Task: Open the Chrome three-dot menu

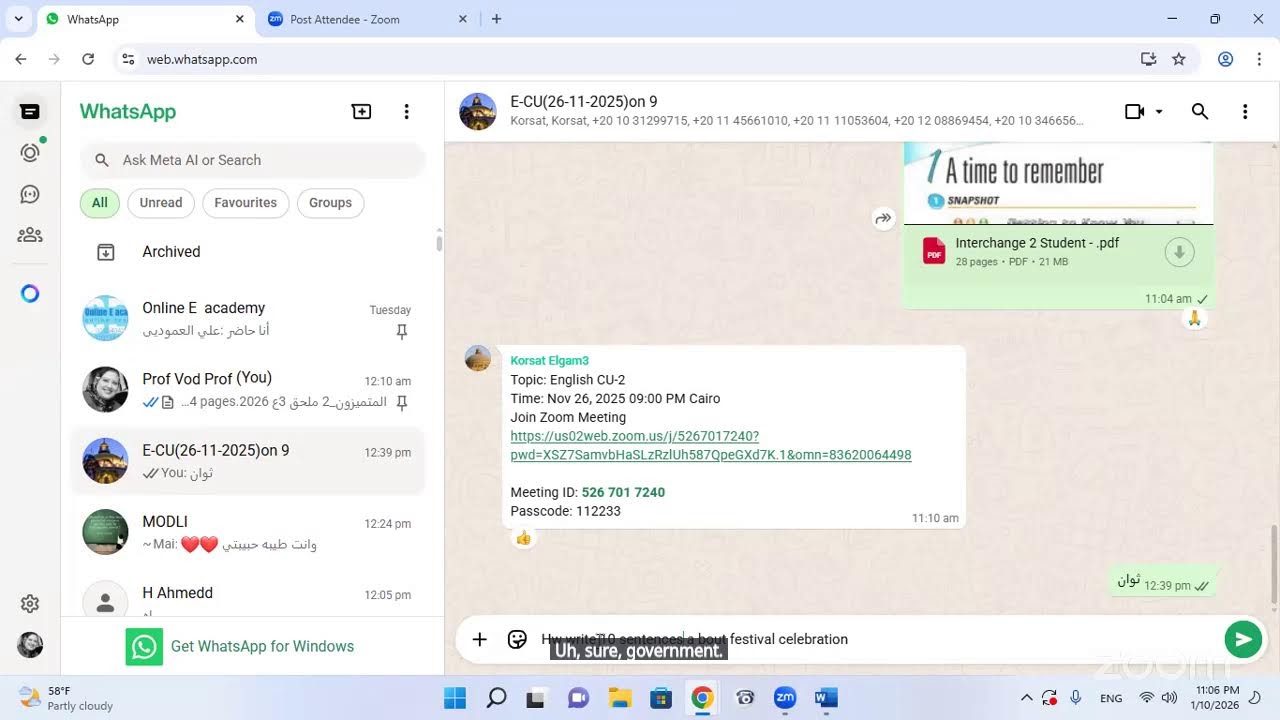Action: point(1259,59)
